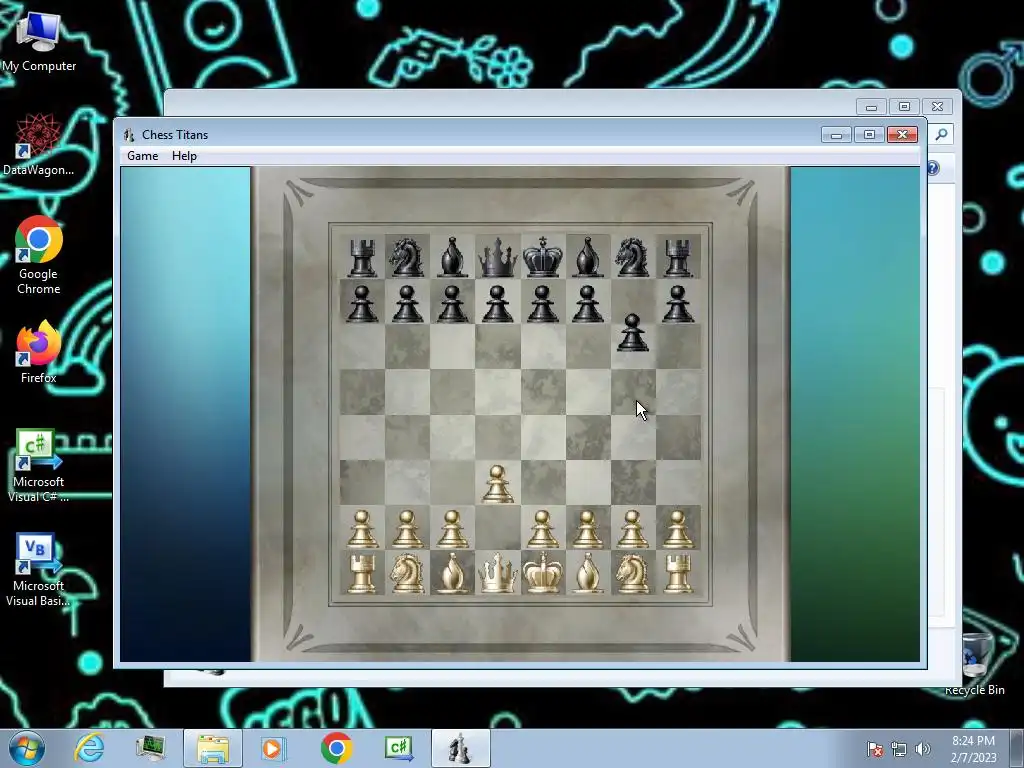Select Google Chrome desktop shortcut

click(39, 255)
